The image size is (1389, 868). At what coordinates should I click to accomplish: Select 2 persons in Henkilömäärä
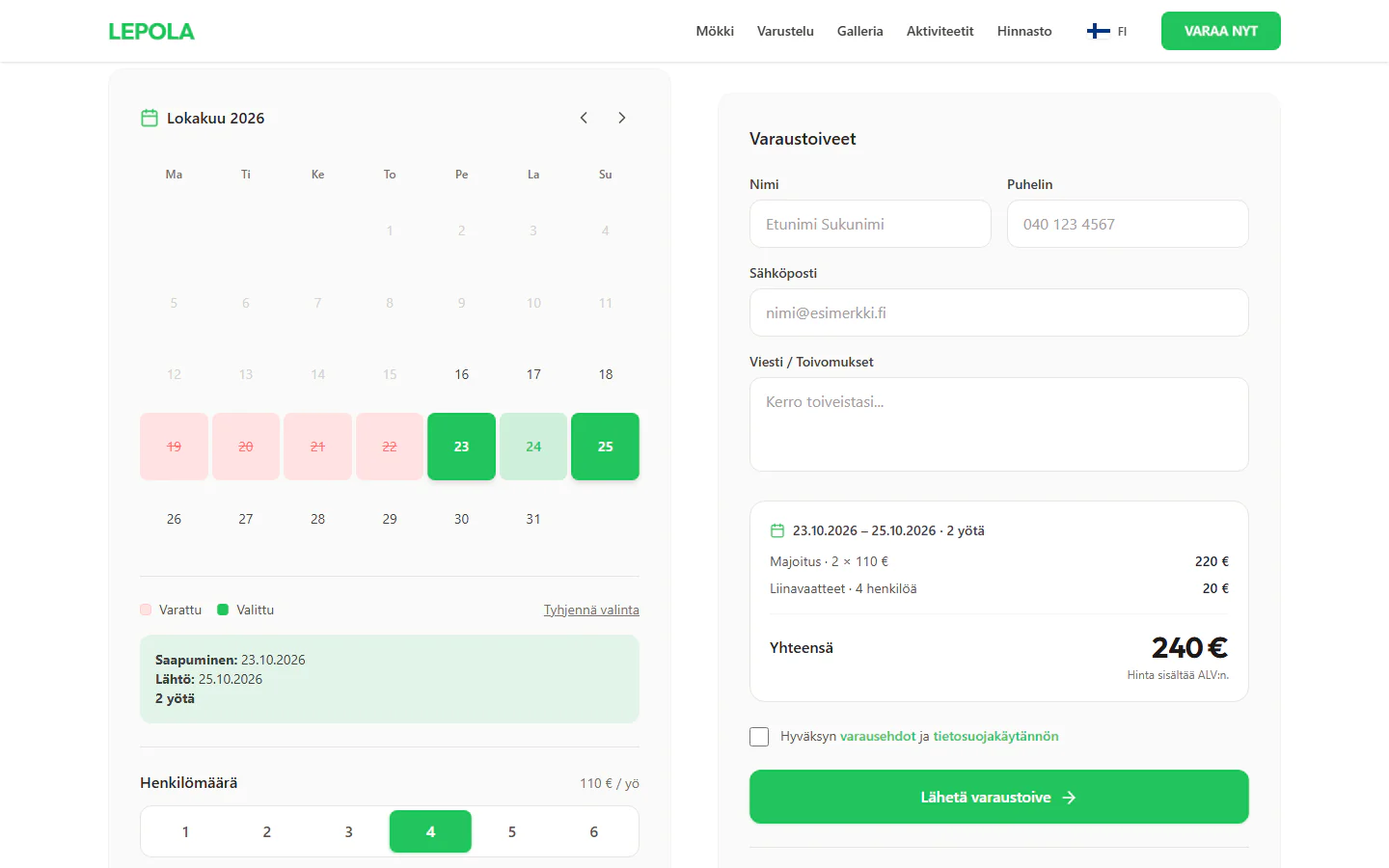tap(267, 831)
